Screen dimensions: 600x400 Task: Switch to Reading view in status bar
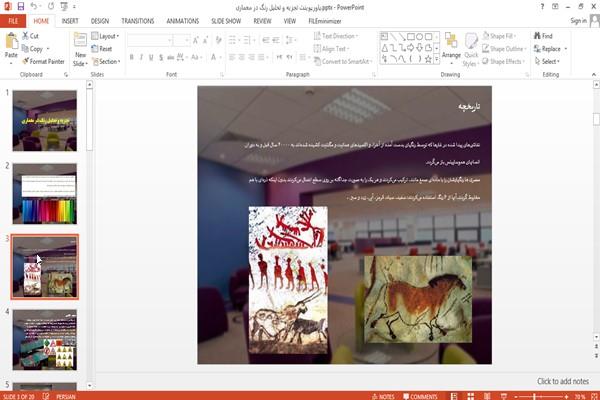coord(487,396)
